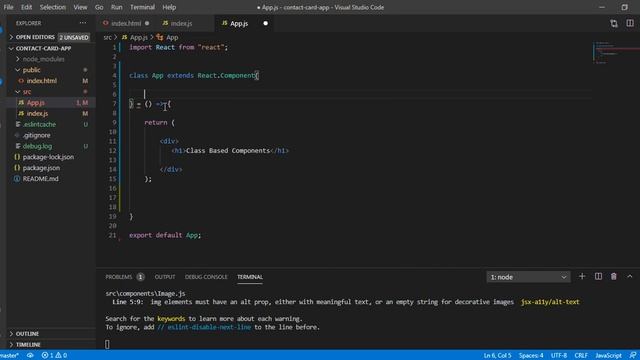Viewport: 640px width, 360px height.
Task: Open the Edit menu
Action: [26, 7]
